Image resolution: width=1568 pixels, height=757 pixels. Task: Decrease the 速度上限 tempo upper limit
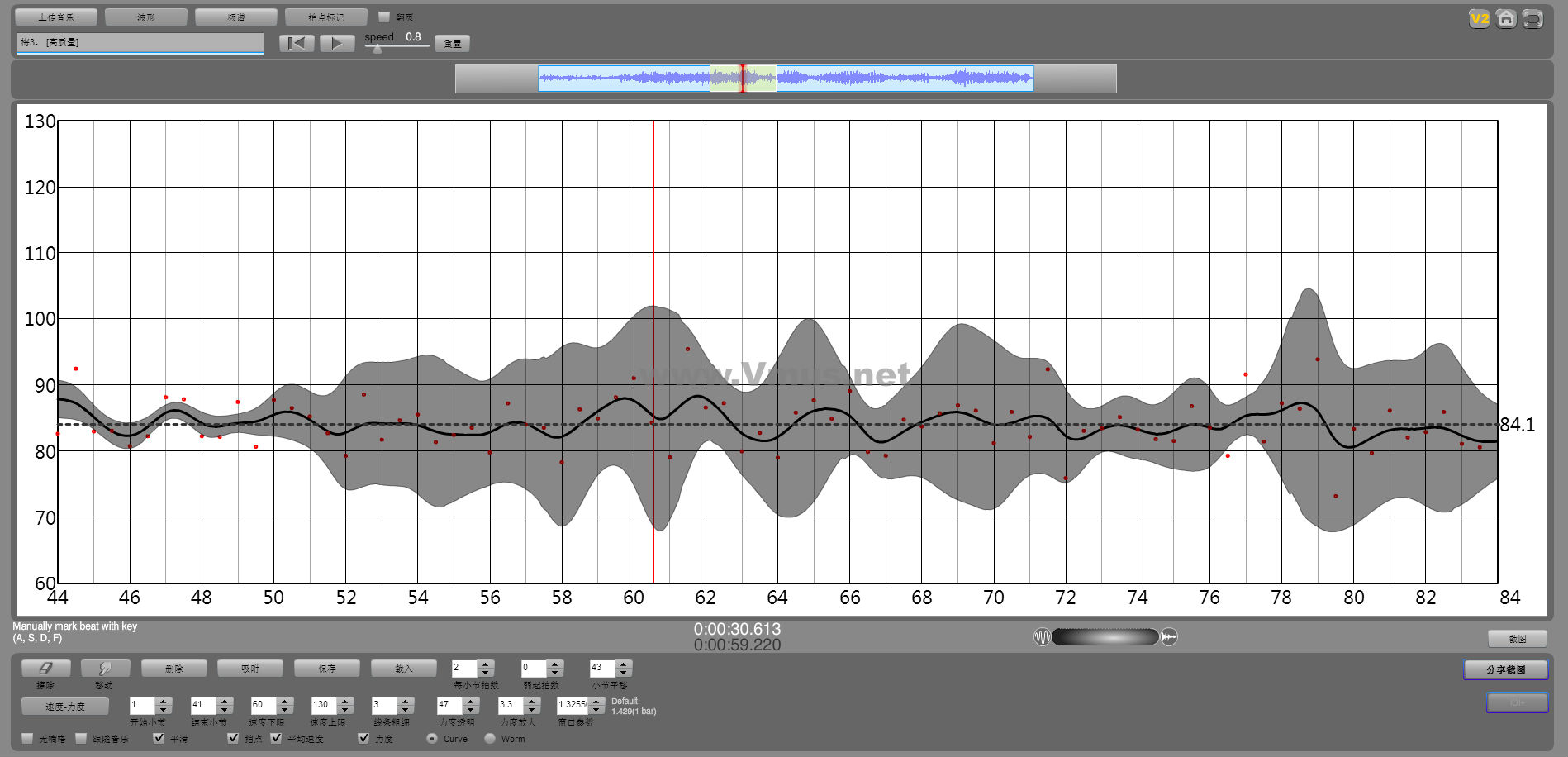point(346,710)
